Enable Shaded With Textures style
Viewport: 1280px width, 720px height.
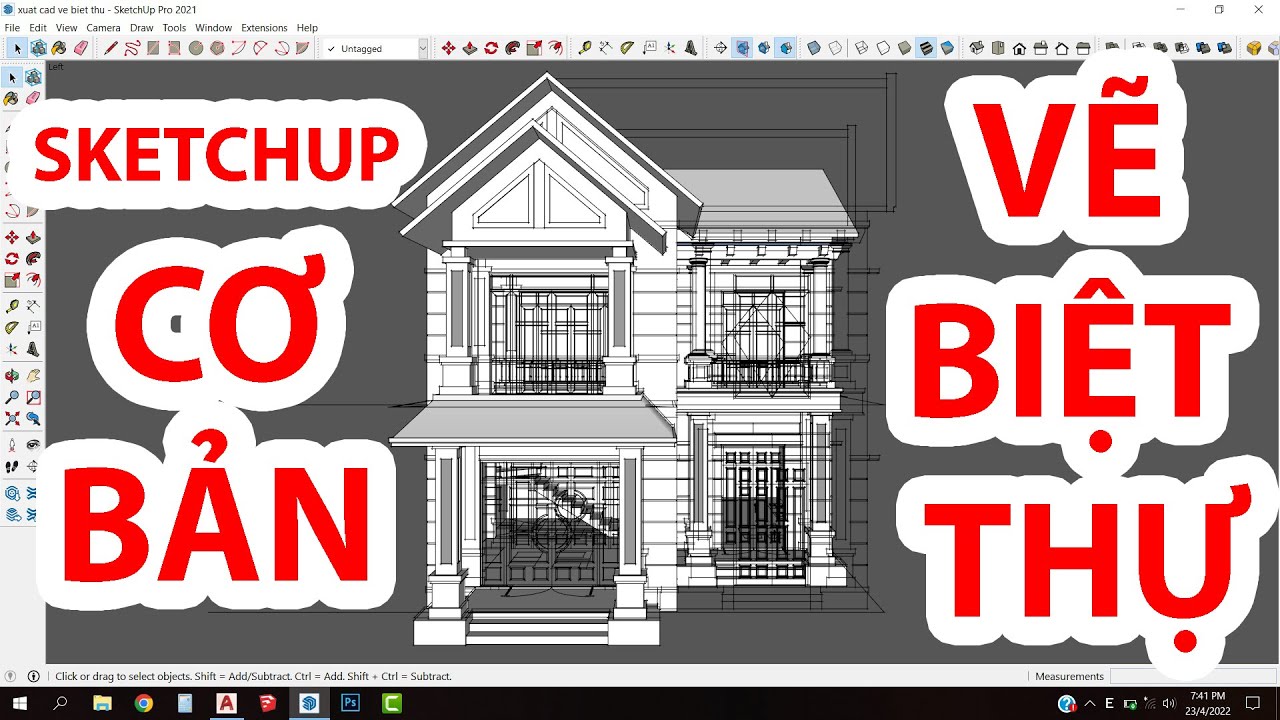pos(926,48)
